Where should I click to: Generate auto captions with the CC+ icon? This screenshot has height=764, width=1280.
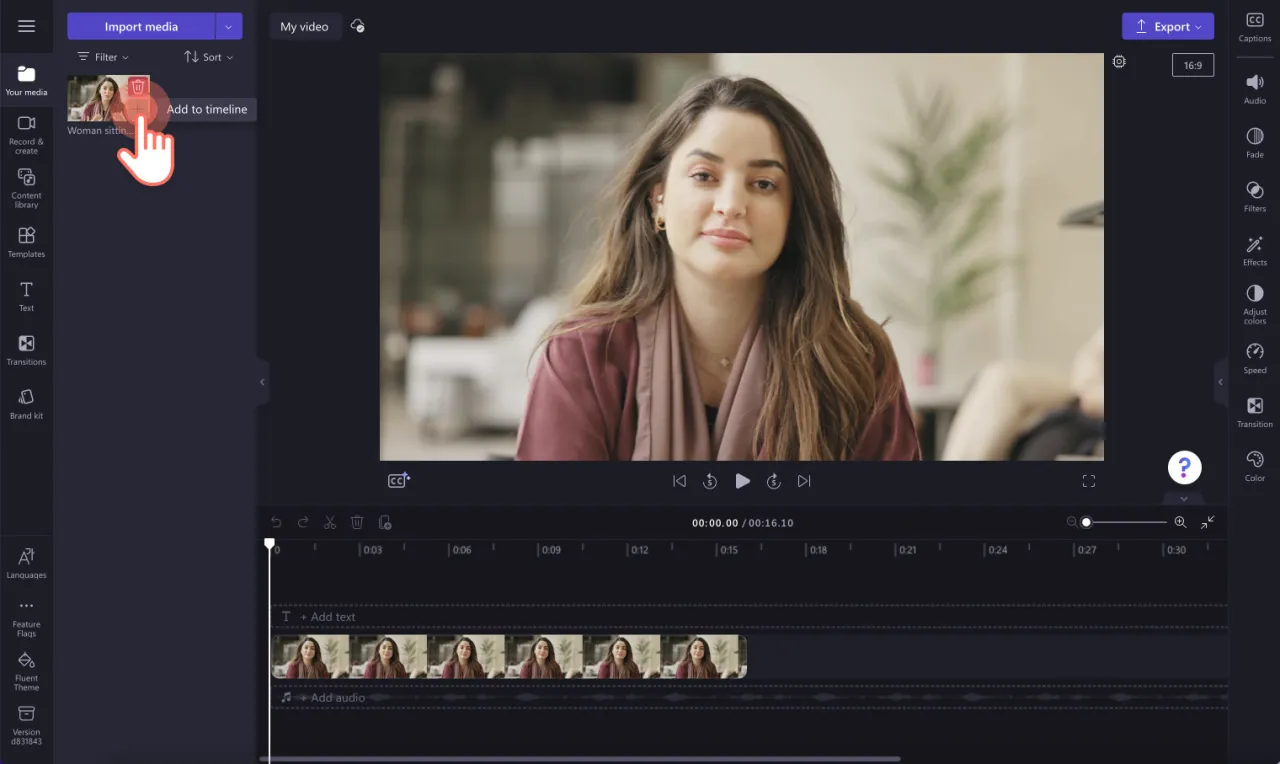coord(398,480)
